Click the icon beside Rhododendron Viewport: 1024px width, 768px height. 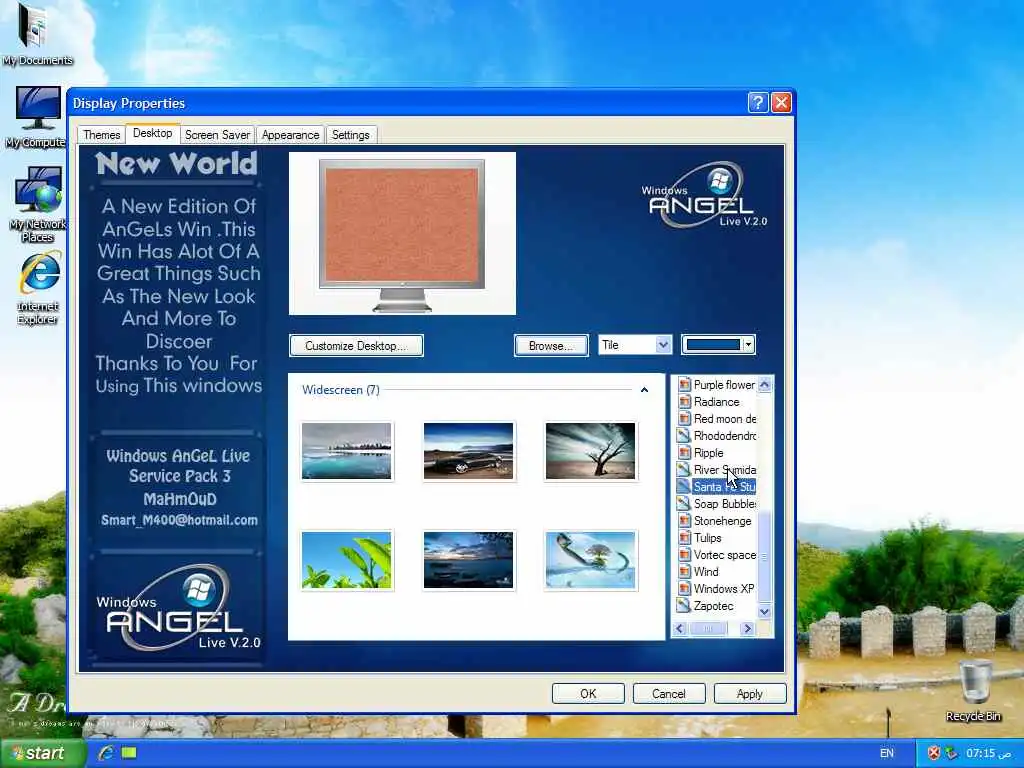684,436
